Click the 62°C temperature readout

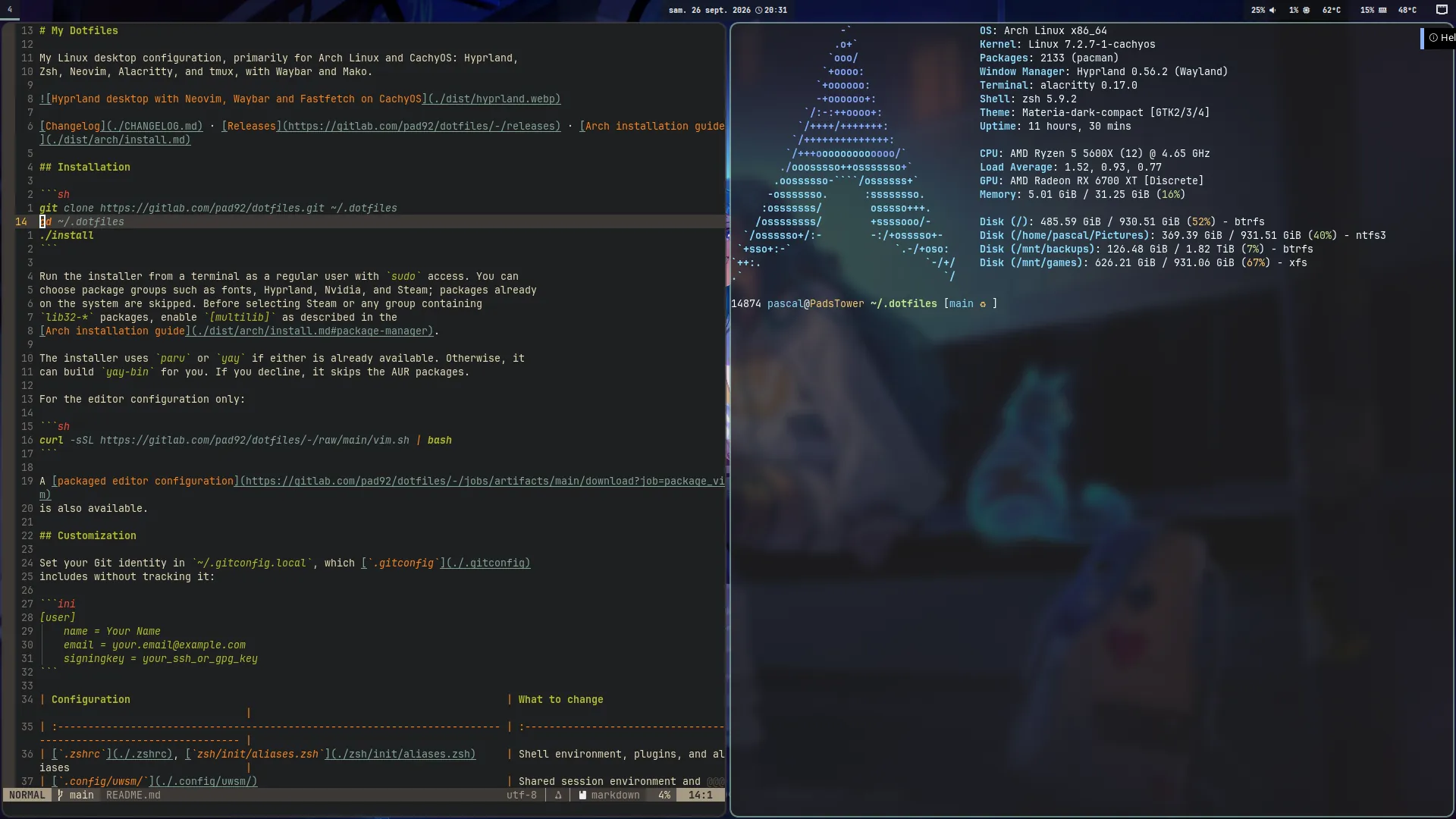1331,10
